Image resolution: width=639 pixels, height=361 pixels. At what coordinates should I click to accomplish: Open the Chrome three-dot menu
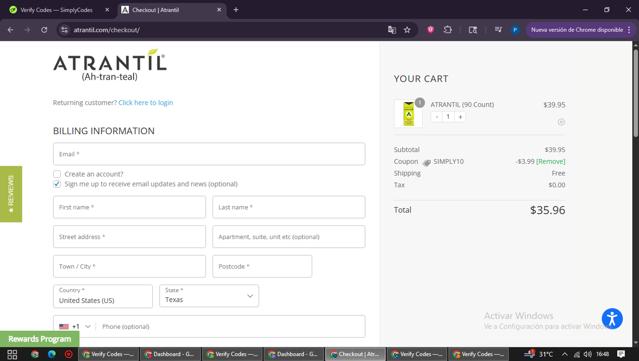(629, 30)
